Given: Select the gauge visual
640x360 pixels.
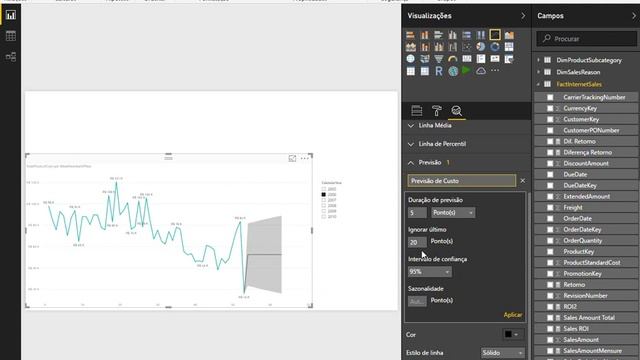Looking at the screenshot, I should click(x=453, y=59).
